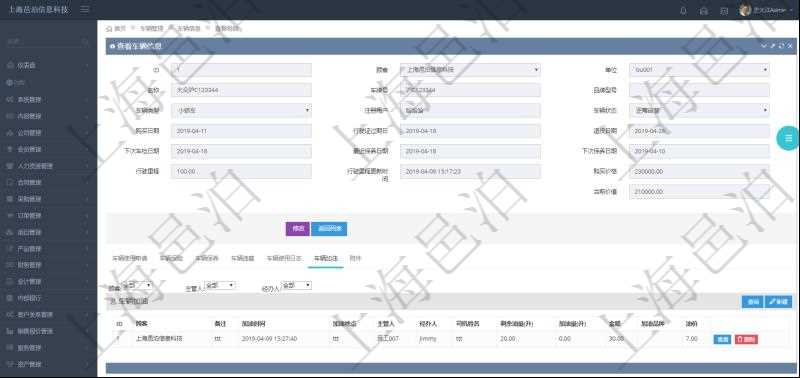Click the purple 修改 button
800x378 pixels.
297,229
